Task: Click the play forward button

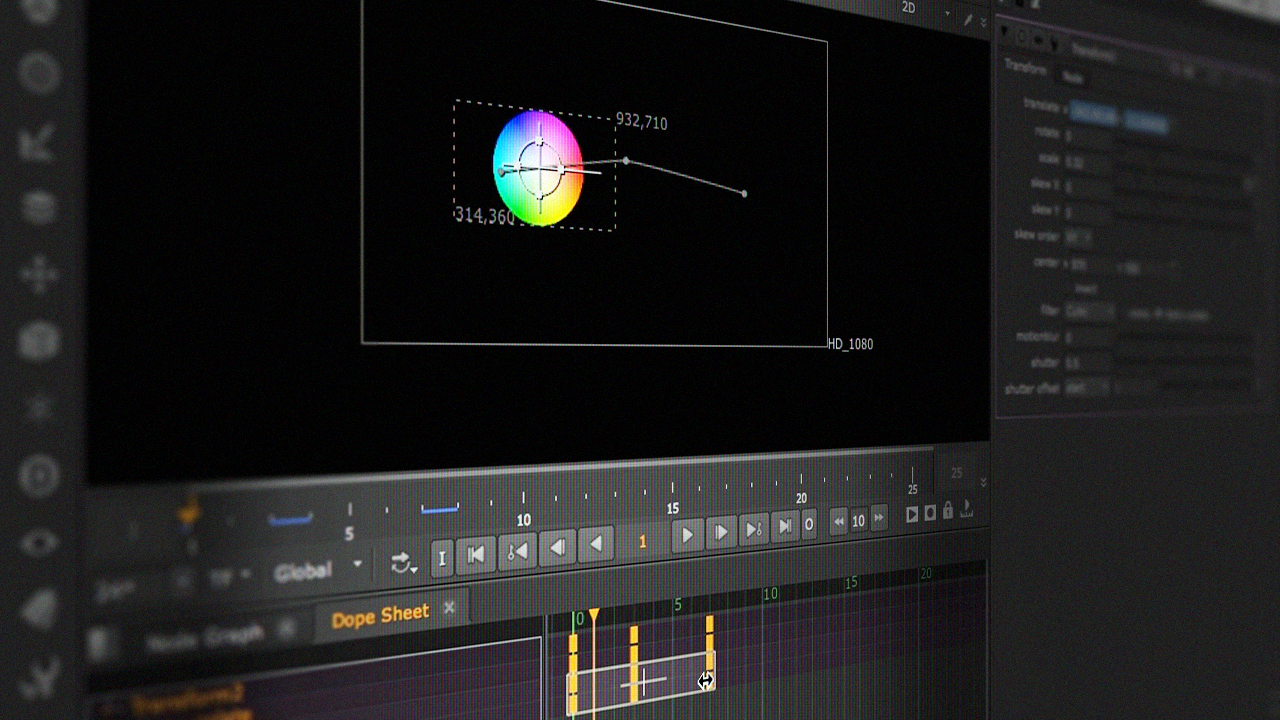Action: [x=687, y=536]
